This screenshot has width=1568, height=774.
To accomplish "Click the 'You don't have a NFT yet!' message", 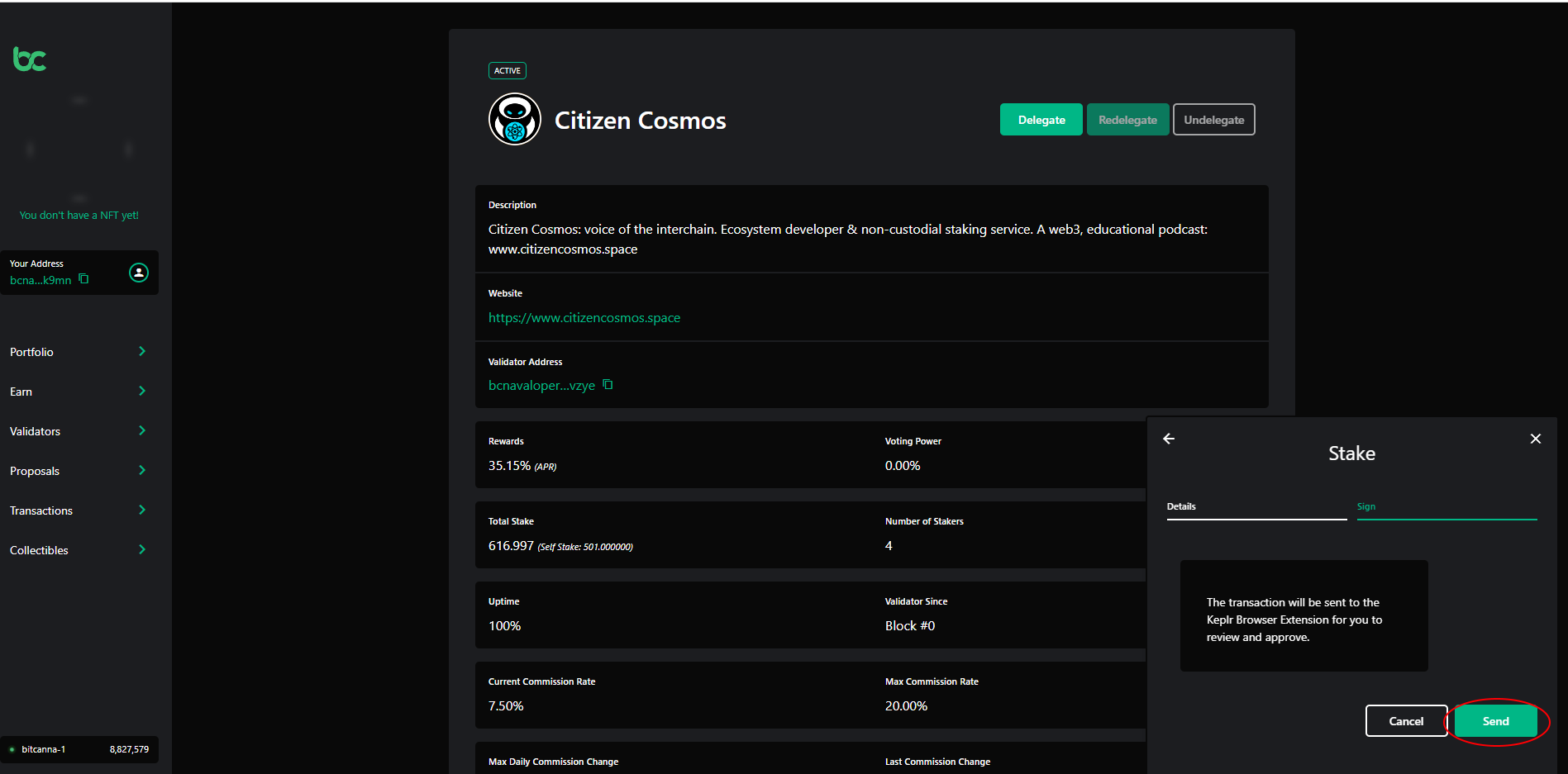I will [x=79, y=215].
